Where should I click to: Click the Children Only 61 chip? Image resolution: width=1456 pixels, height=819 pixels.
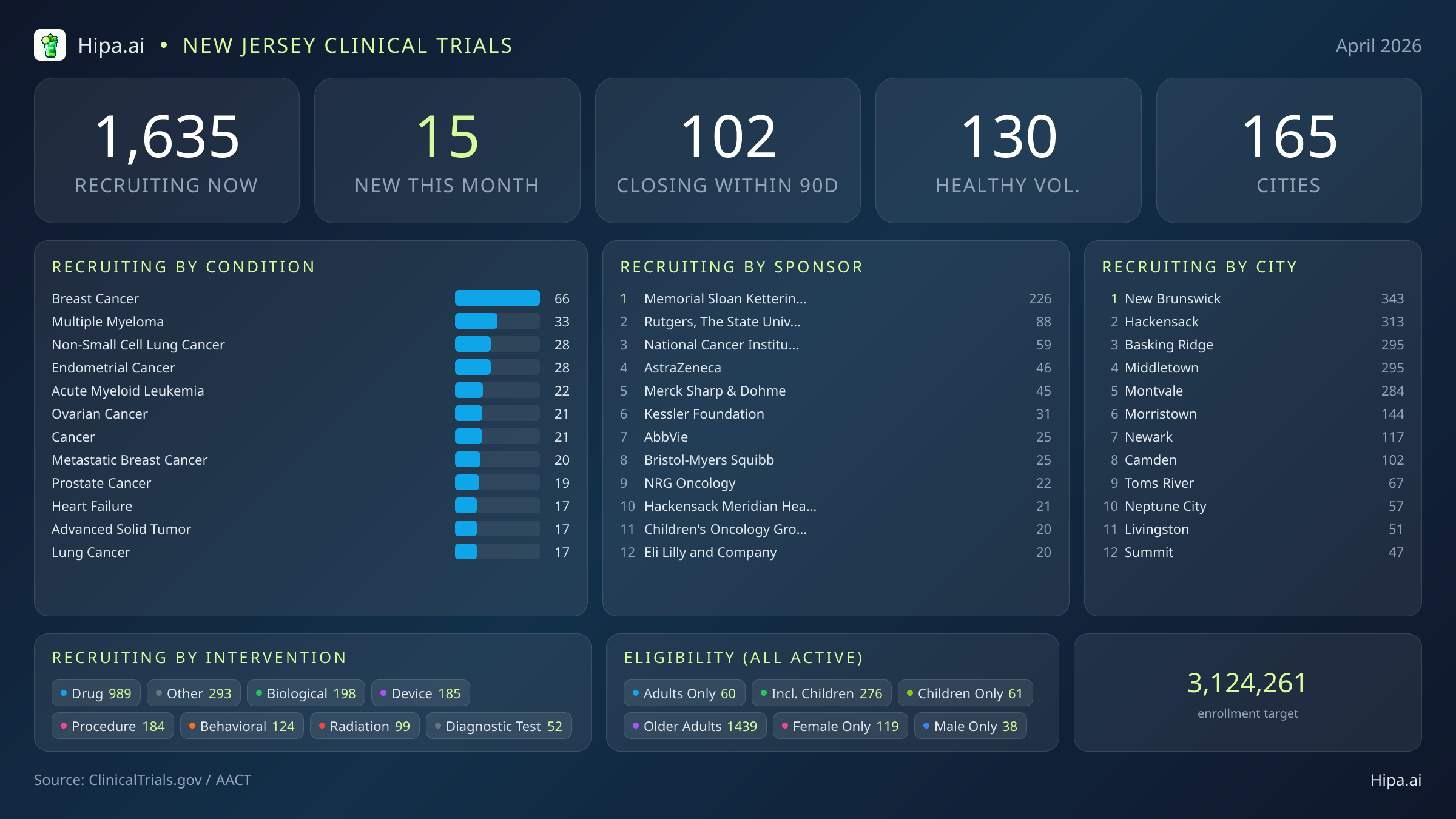(x=965, y=693)
